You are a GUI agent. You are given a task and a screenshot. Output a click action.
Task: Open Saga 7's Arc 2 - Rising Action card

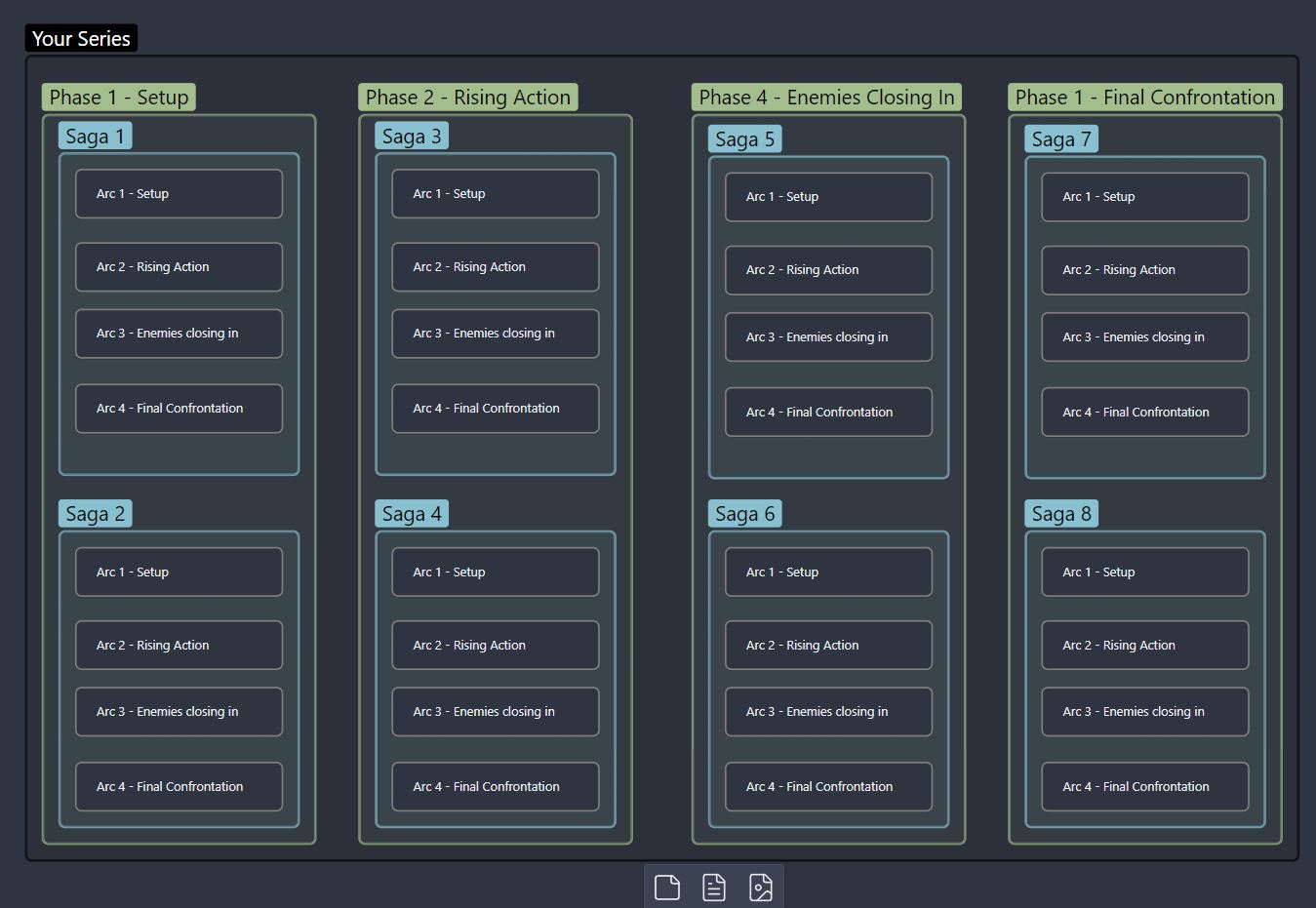coord(1145,270)
